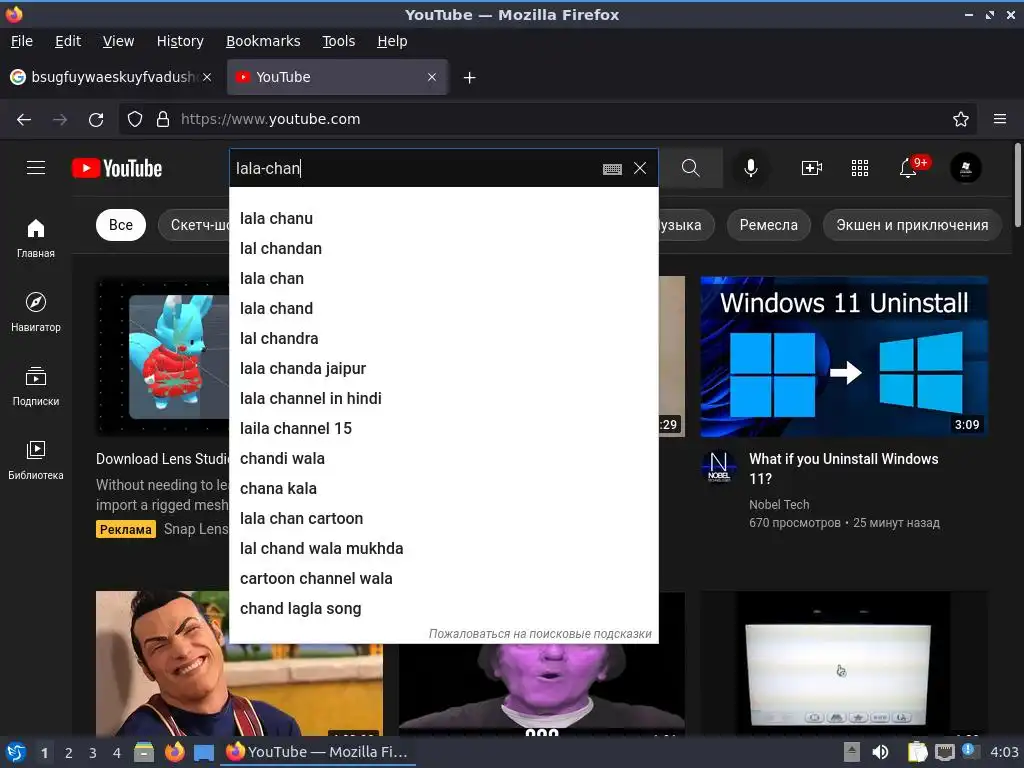Screen dimensions: 1024x768
Task: Go back with the browser back arrow
Action: coord(24,120)
